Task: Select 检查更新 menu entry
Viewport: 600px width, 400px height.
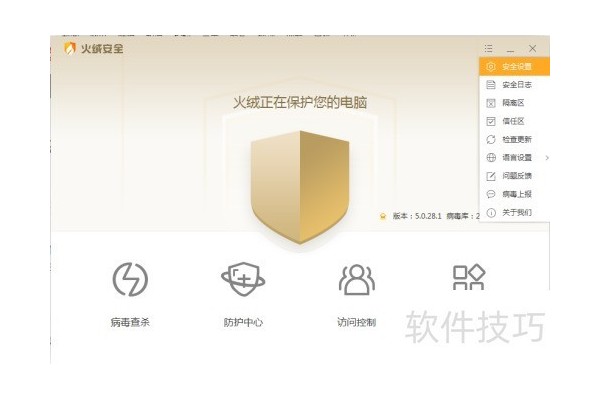Action: pyautogui.click(x=514, y=139)
